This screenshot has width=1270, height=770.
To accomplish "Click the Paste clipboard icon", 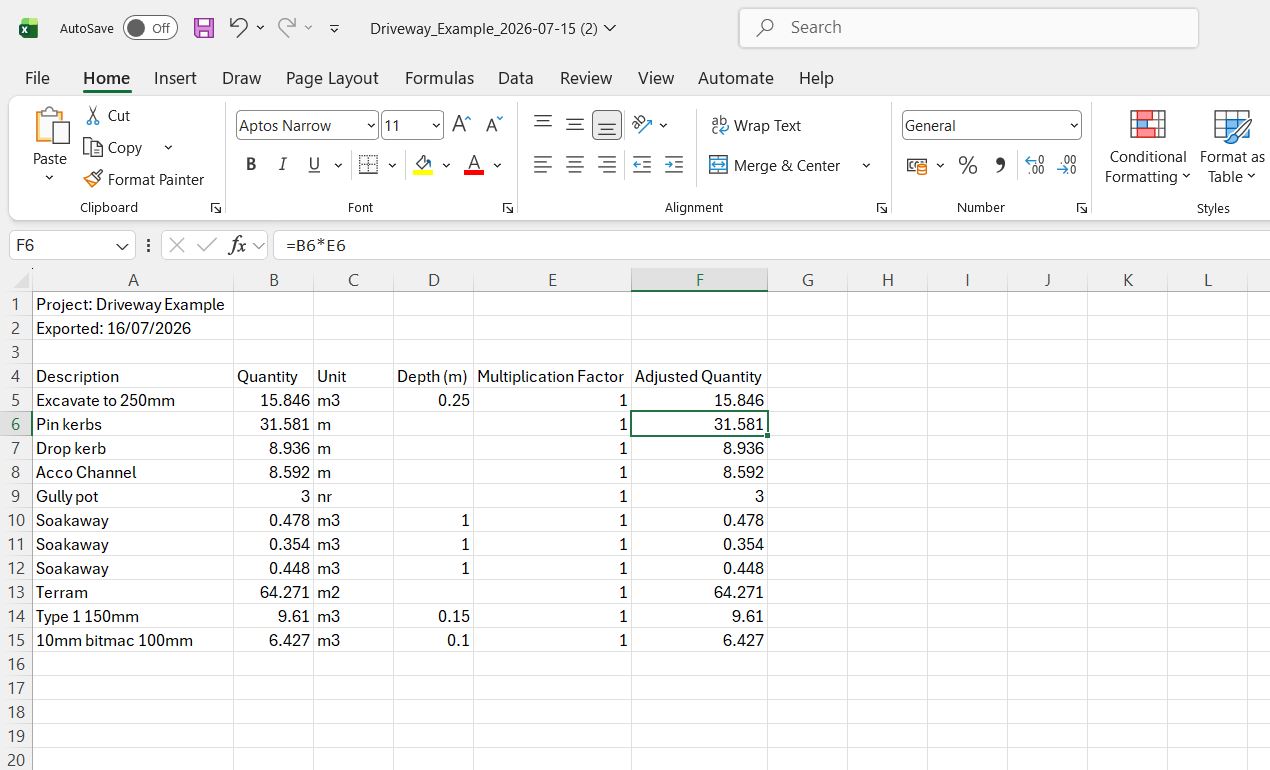I will coord(50,126).
